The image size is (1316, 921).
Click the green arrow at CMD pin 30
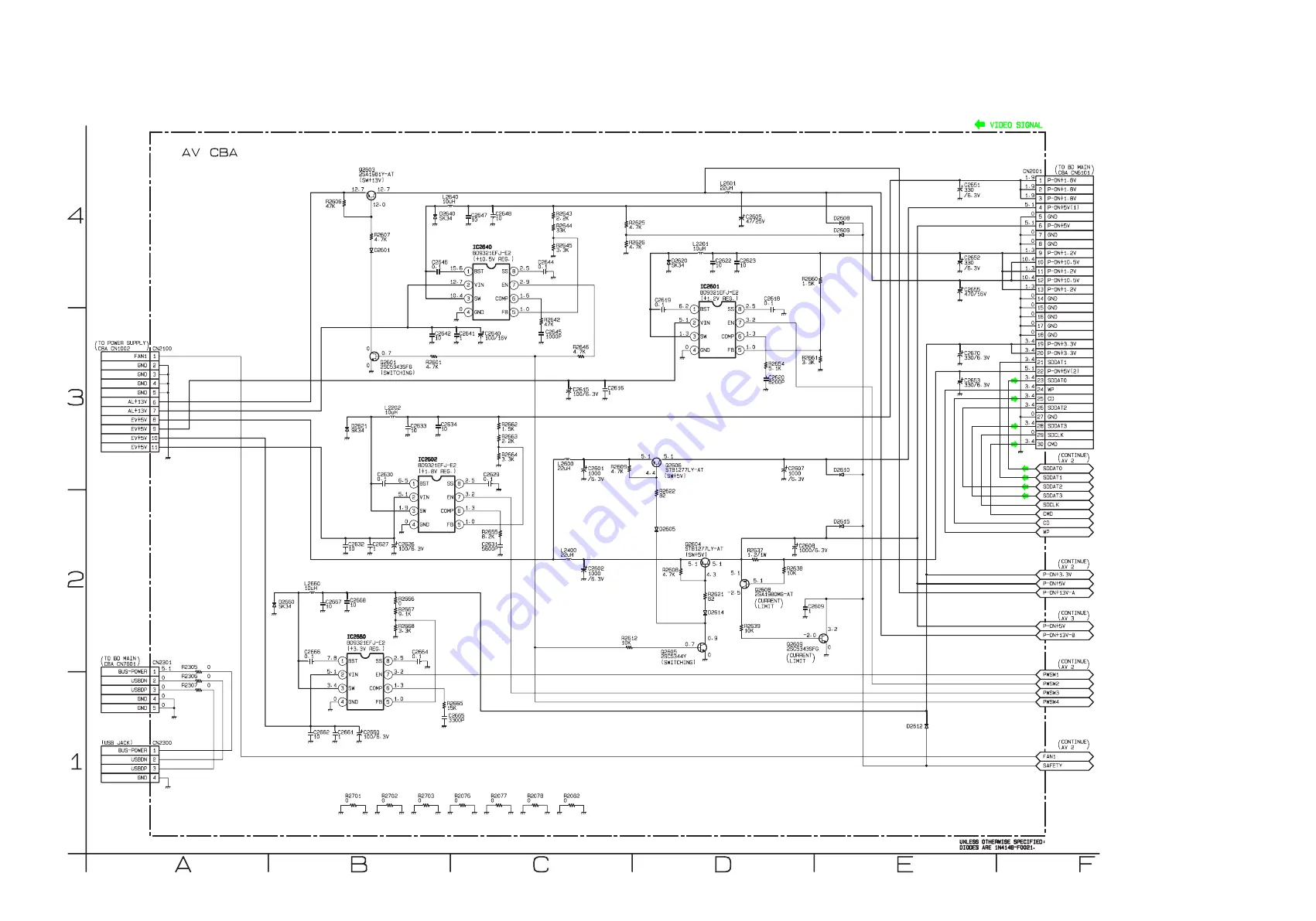pos(1013,444)
